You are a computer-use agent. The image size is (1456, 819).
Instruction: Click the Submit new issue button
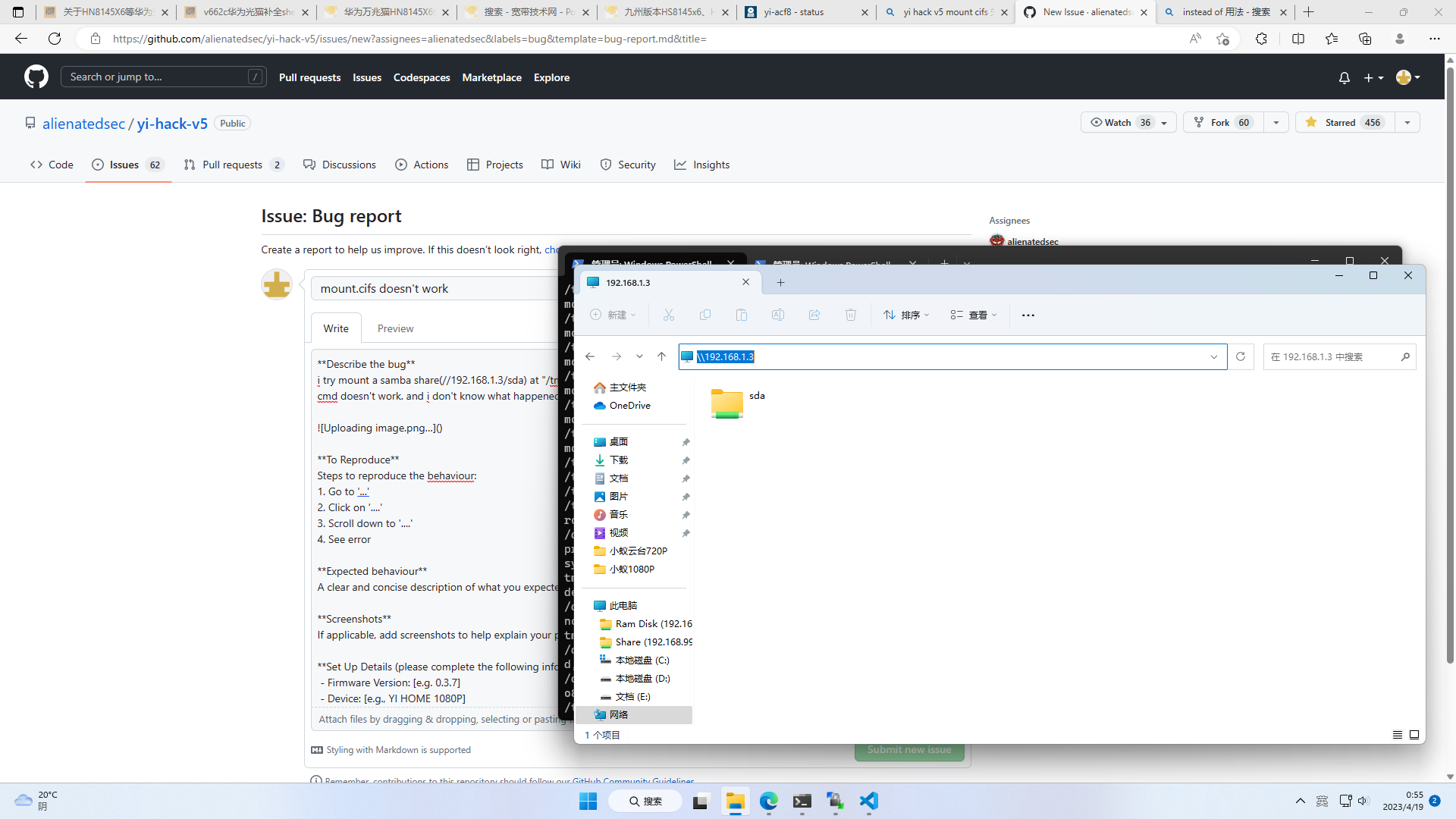tap(909, 749)
